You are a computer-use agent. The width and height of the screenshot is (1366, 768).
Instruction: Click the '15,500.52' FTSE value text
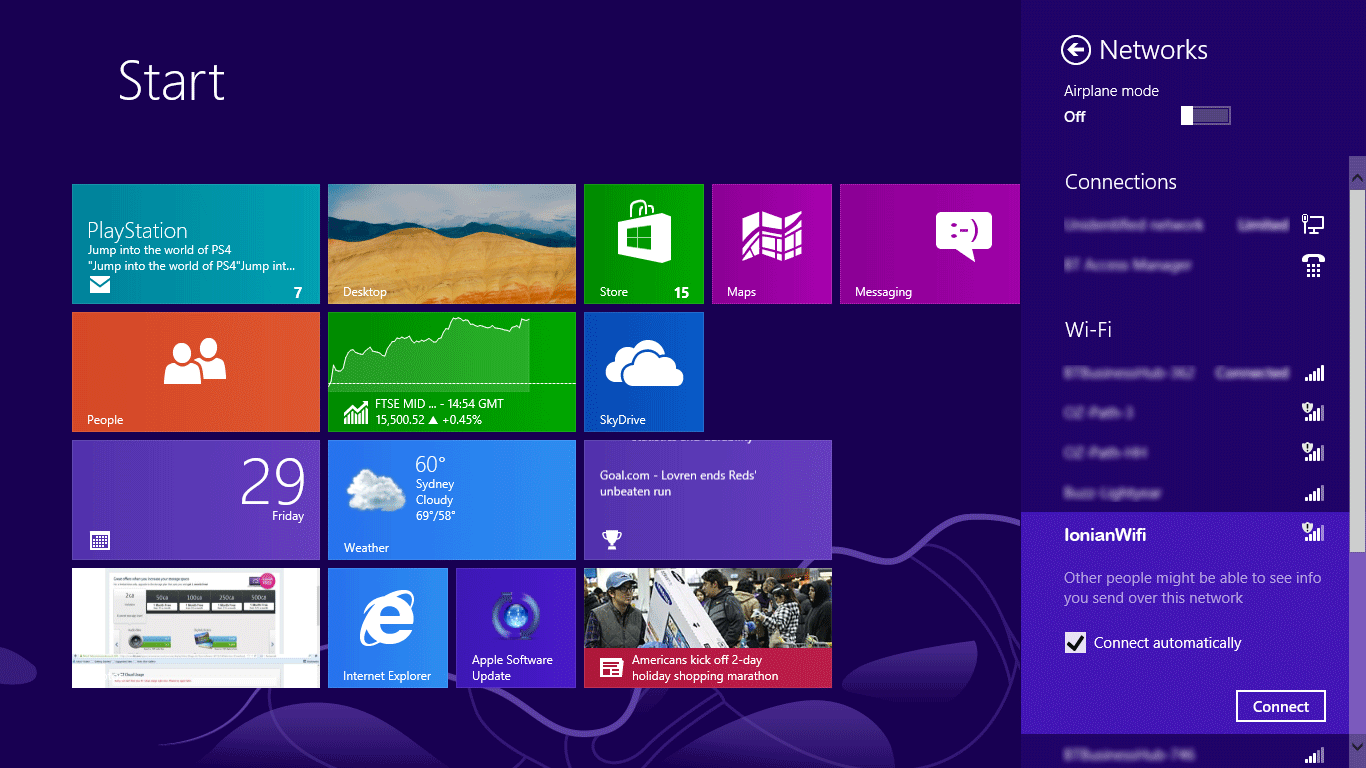click(400, 420)
